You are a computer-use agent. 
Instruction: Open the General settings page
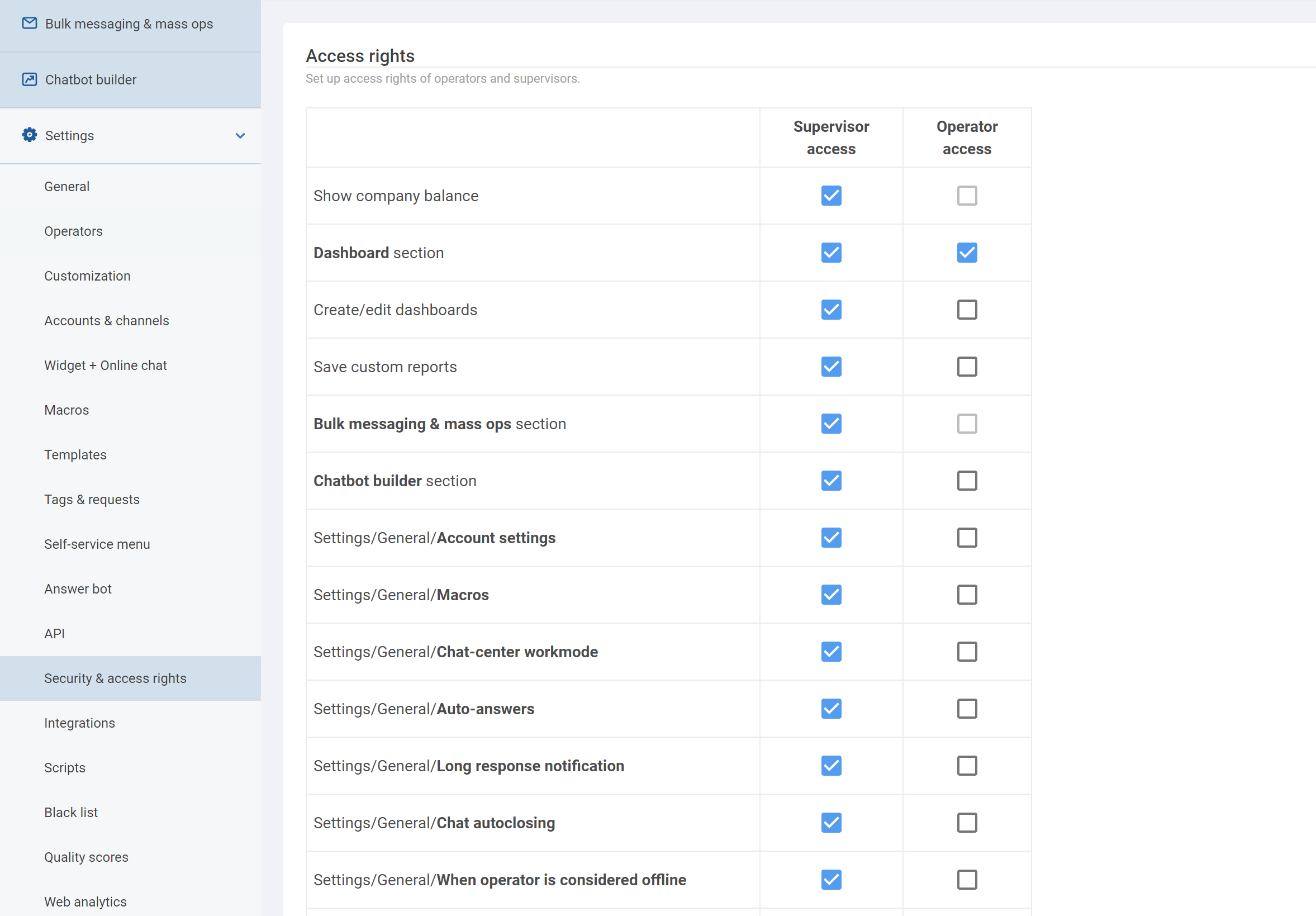click(66, 187)
